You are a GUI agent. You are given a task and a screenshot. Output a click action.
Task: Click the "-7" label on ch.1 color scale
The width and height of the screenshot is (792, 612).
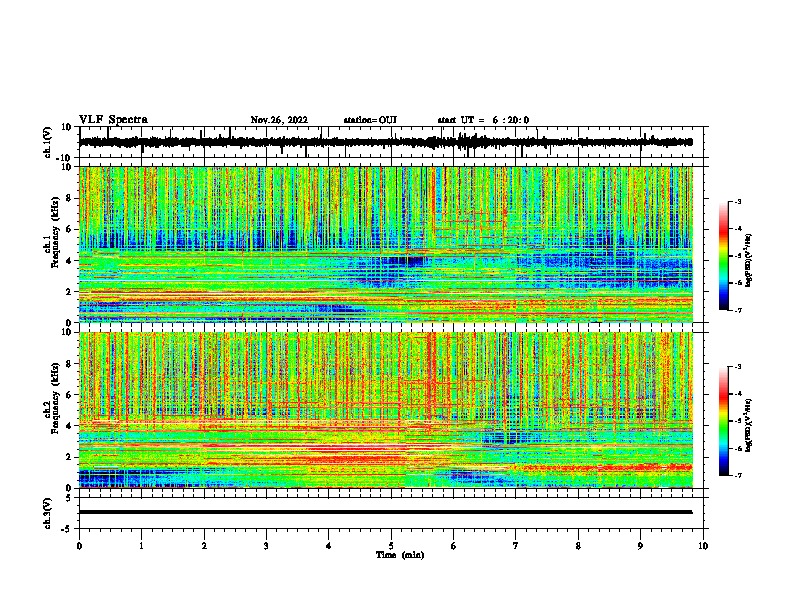pos(737,310)
